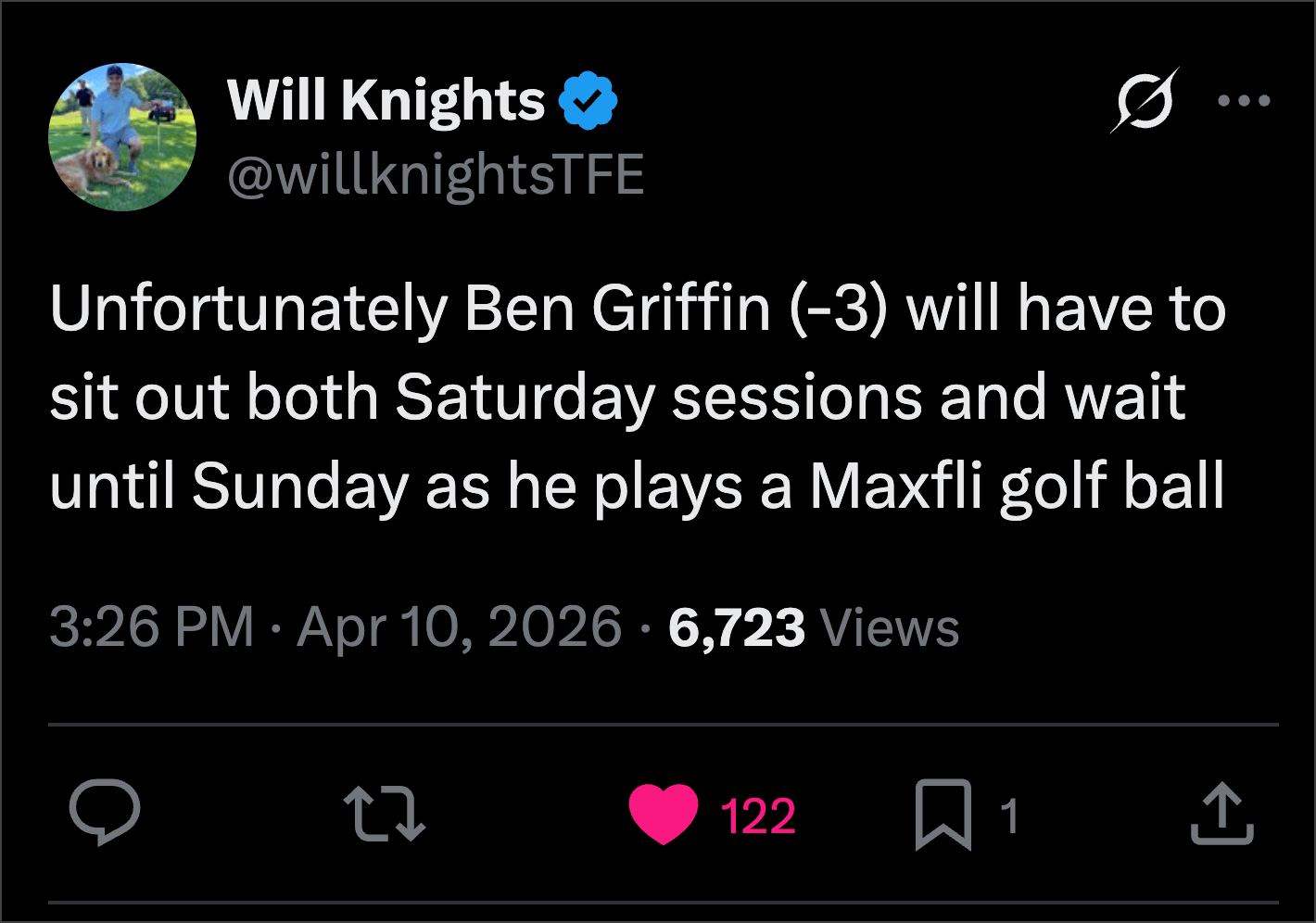
Task: View the 6,723 Views count
Action: [x=813, y=627]
